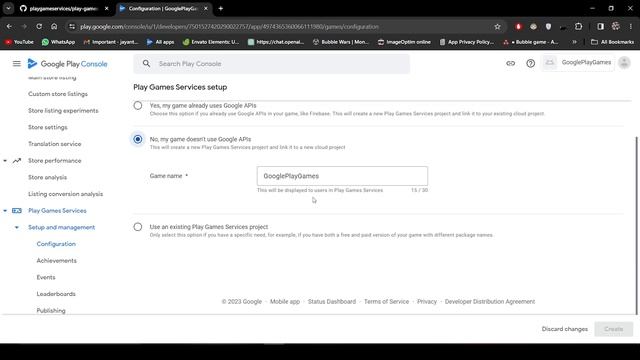Viewport: 640px width, 360px height.
Task: Collapse the Play Games Services section arrow
Action: tap(5, 211)
